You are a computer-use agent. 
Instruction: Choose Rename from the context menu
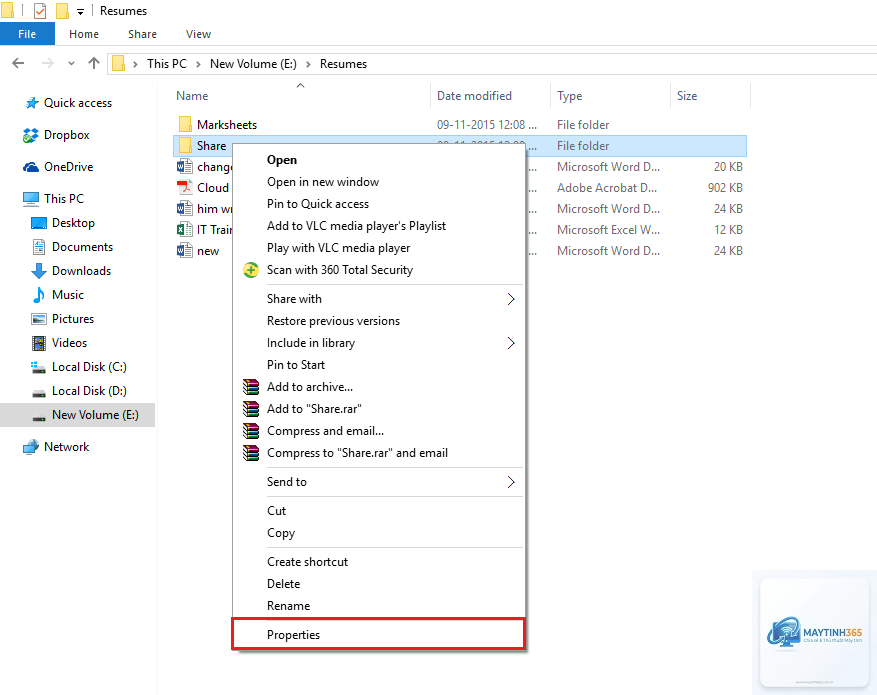[x=379, y=606]
